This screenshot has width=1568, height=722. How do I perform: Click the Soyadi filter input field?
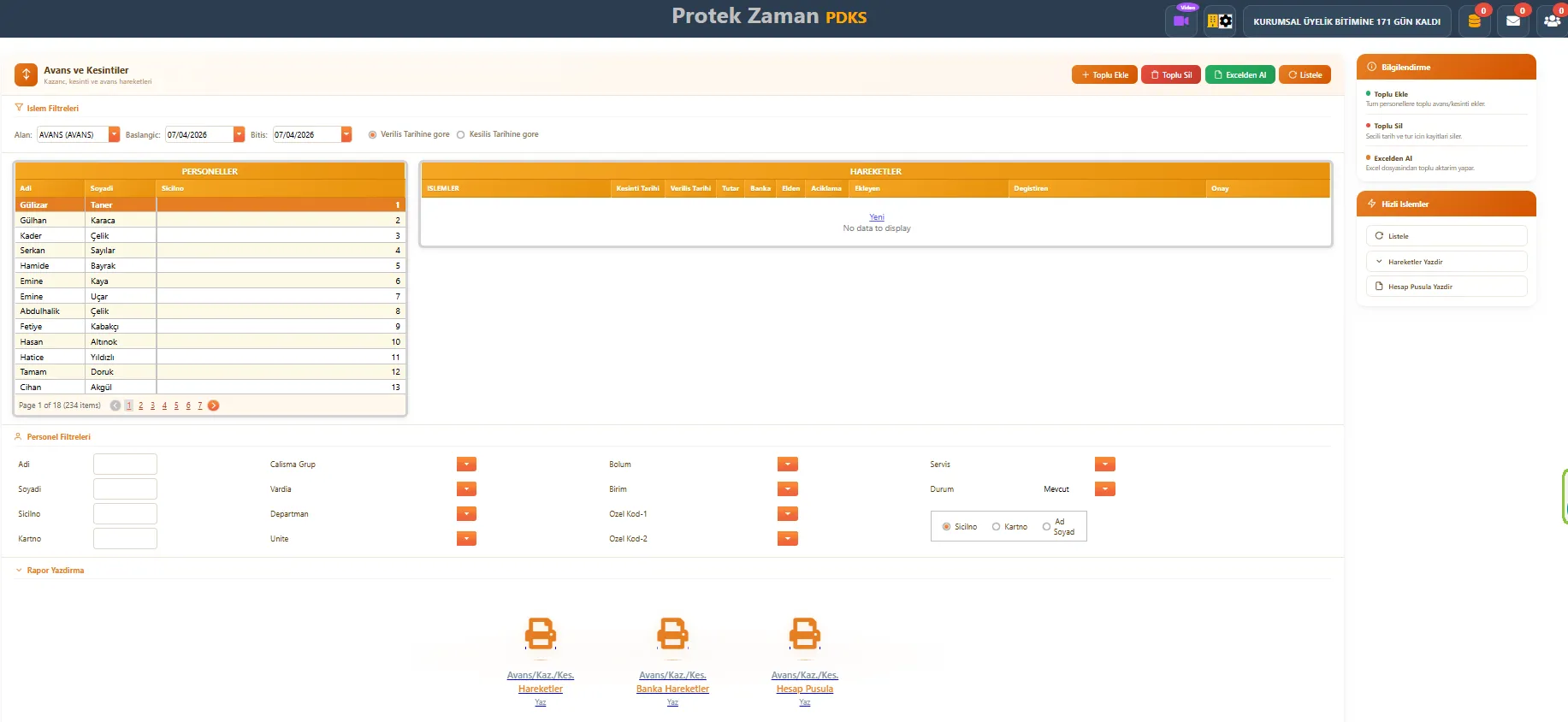(125, 489)
